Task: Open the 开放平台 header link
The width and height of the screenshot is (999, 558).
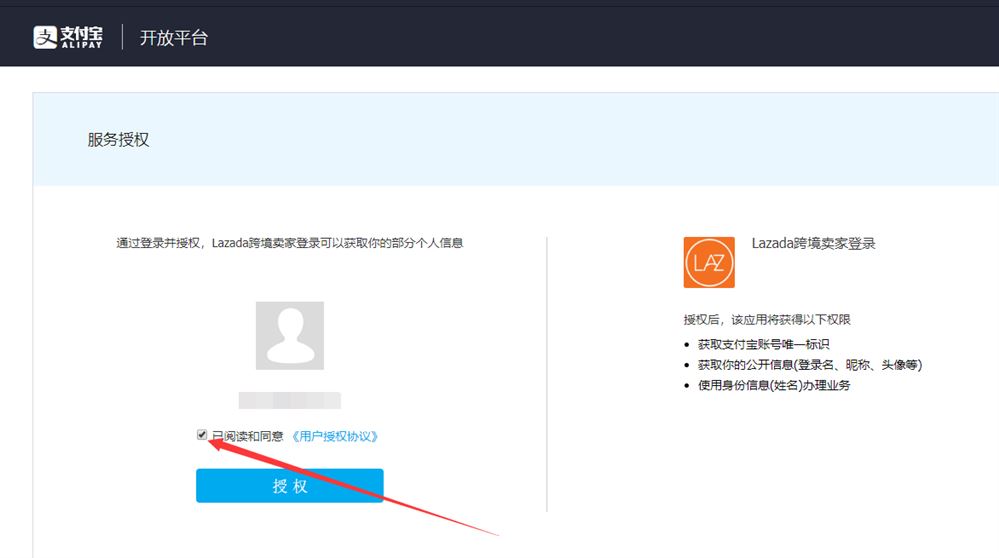Action: pyautogui.click(x=174, y=38)
